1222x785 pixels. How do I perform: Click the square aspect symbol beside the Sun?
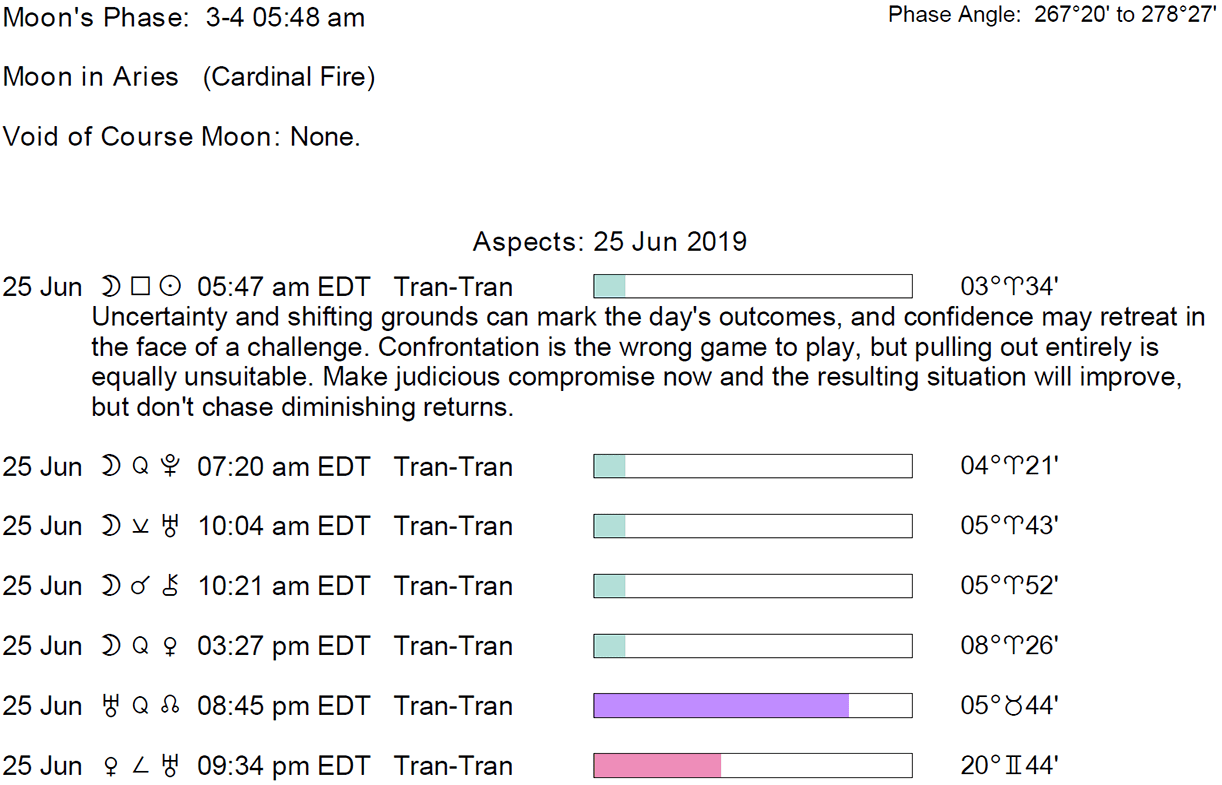click(140, 288)
